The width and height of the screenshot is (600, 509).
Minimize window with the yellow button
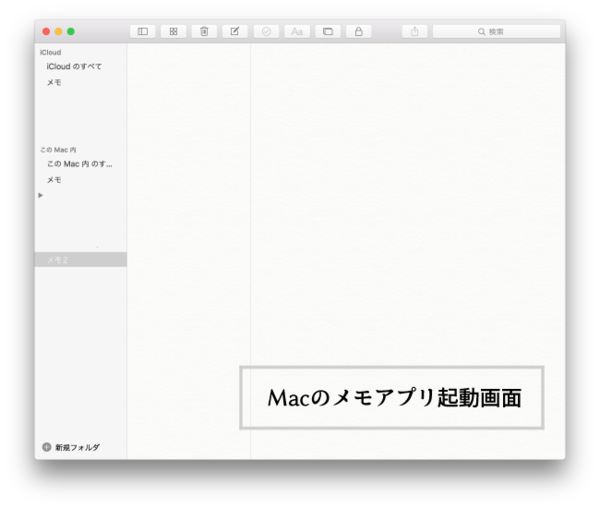pos(59,31)
